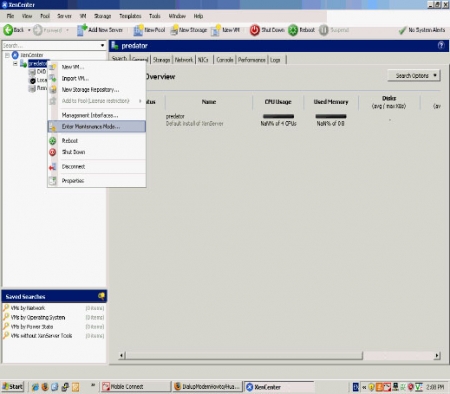The height and width of the screenshot is (394, 450).
Task: Click the left scroll arrow of overview
Action: pos(122,356)
